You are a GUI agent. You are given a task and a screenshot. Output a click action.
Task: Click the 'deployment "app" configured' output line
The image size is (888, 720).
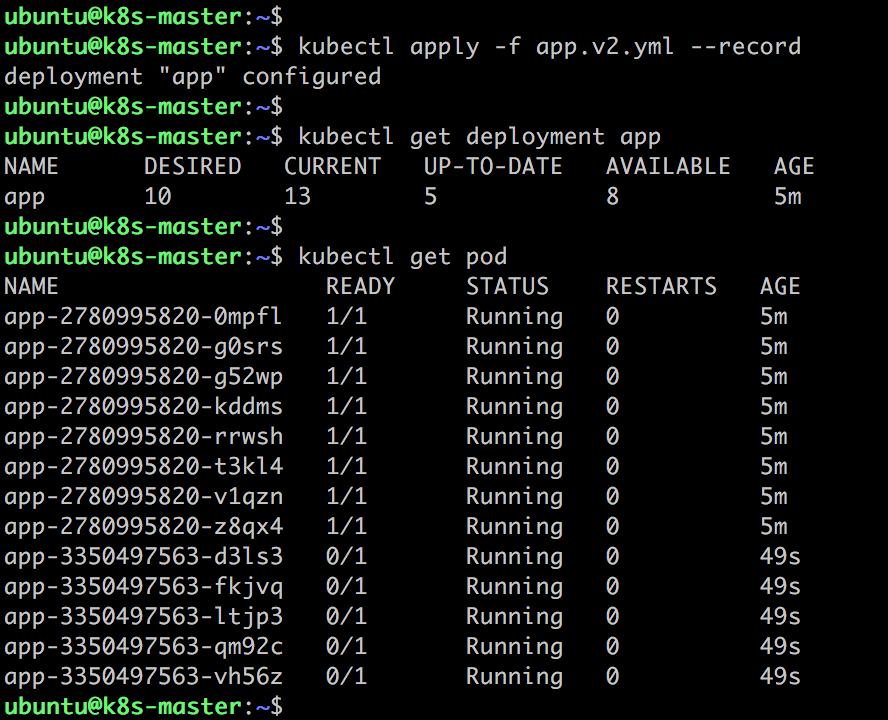[x=193, y=76]
